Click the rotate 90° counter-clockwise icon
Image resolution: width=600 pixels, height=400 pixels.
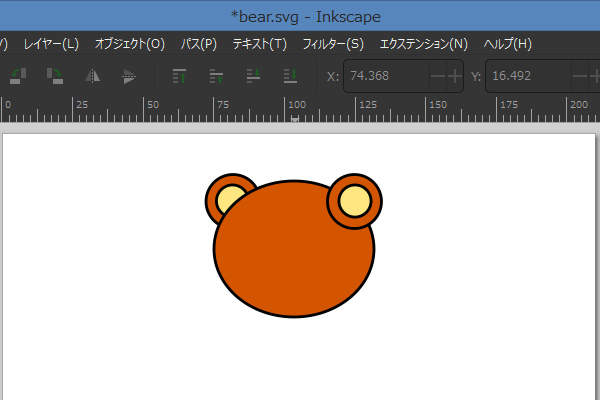click(x=17, y=76)
